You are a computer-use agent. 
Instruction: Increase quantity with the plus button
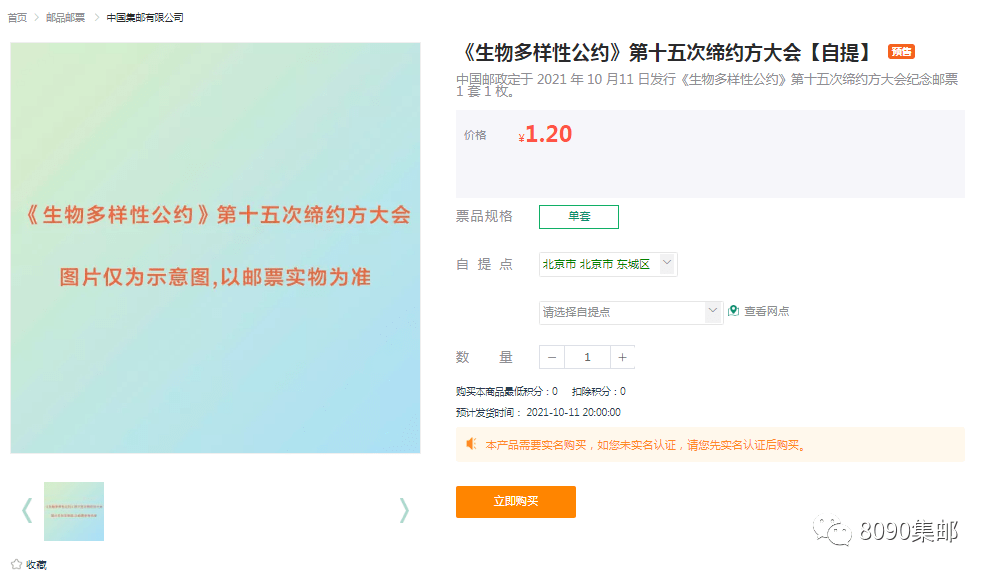click(x=622, y=357)
